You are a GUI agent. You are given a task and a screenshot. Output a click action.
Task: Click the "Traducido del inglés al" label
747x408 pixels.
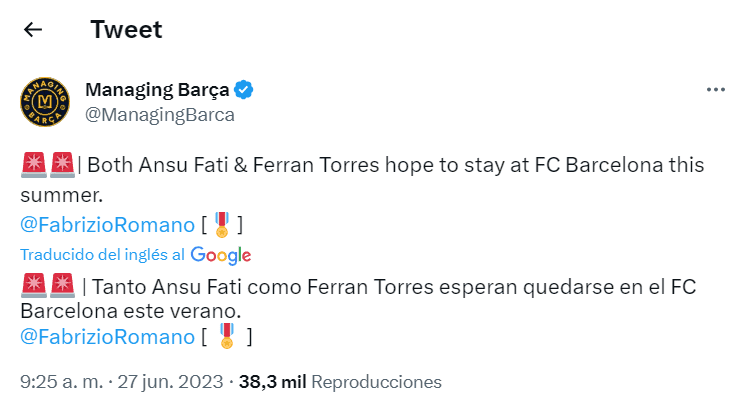pos(102,254)
